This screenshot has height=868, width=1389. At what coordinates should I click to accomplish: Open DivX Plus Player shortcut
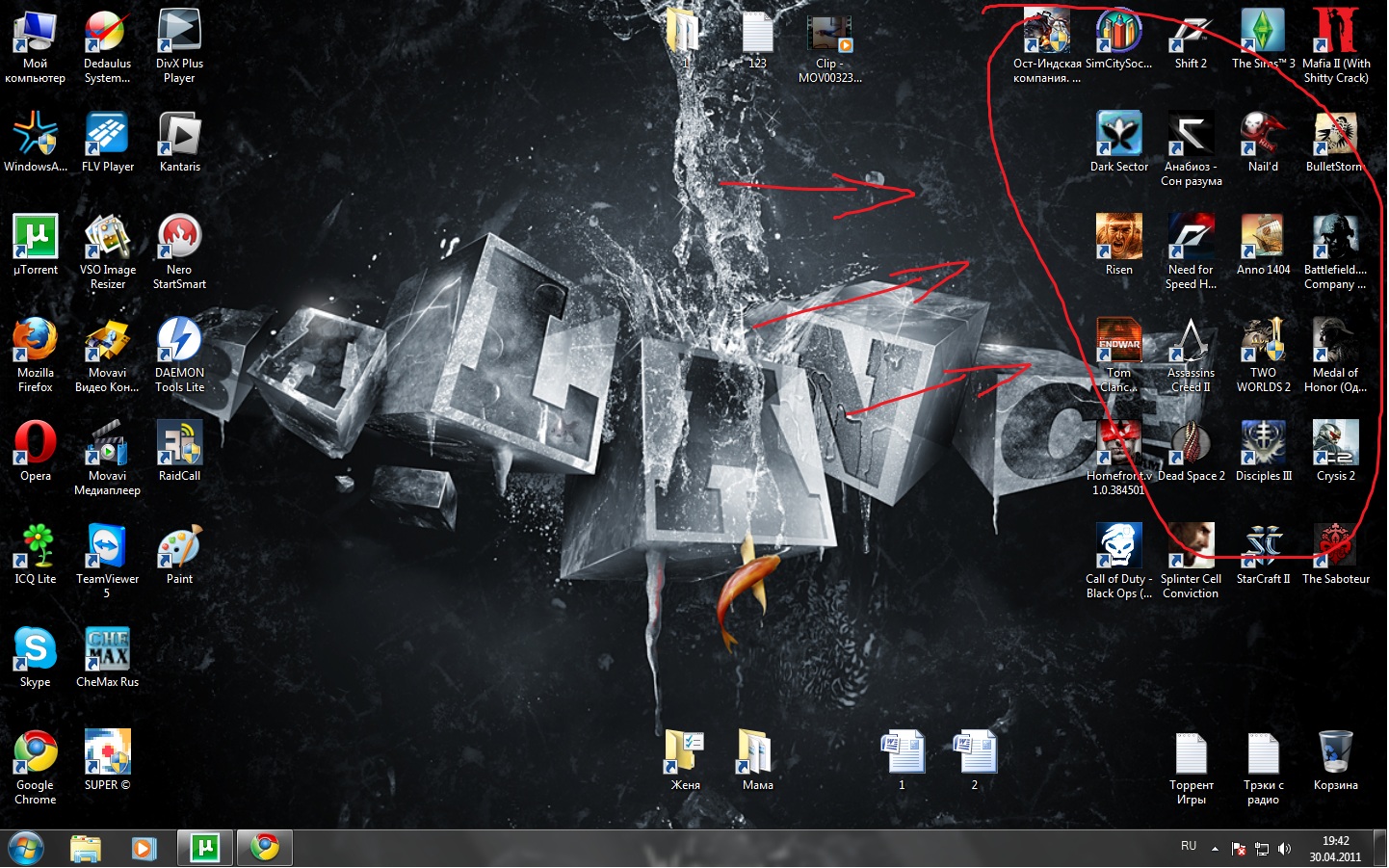pyautogui.click(x=179, y=47)
